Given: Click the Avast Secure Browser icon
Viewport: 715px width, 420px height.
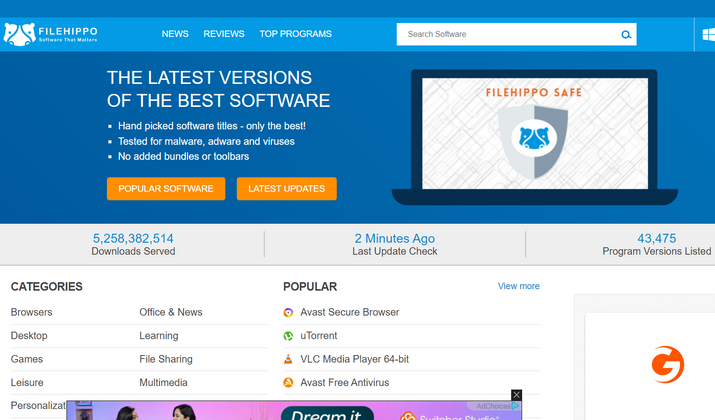Looking at the screenshot, I should (x=289, y=313).
